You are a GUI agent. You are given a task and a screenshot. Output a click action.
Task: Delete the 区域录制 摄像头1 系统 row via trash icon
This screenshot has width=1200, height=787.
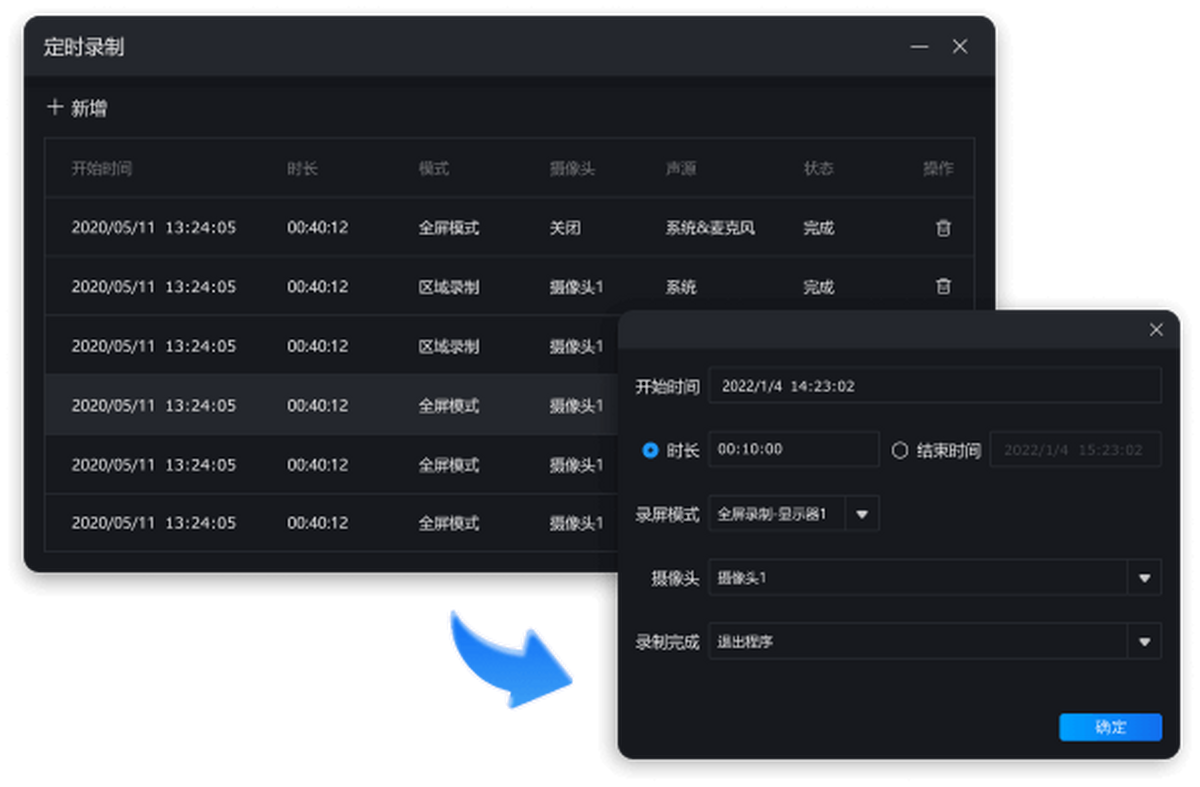point(942,287)
